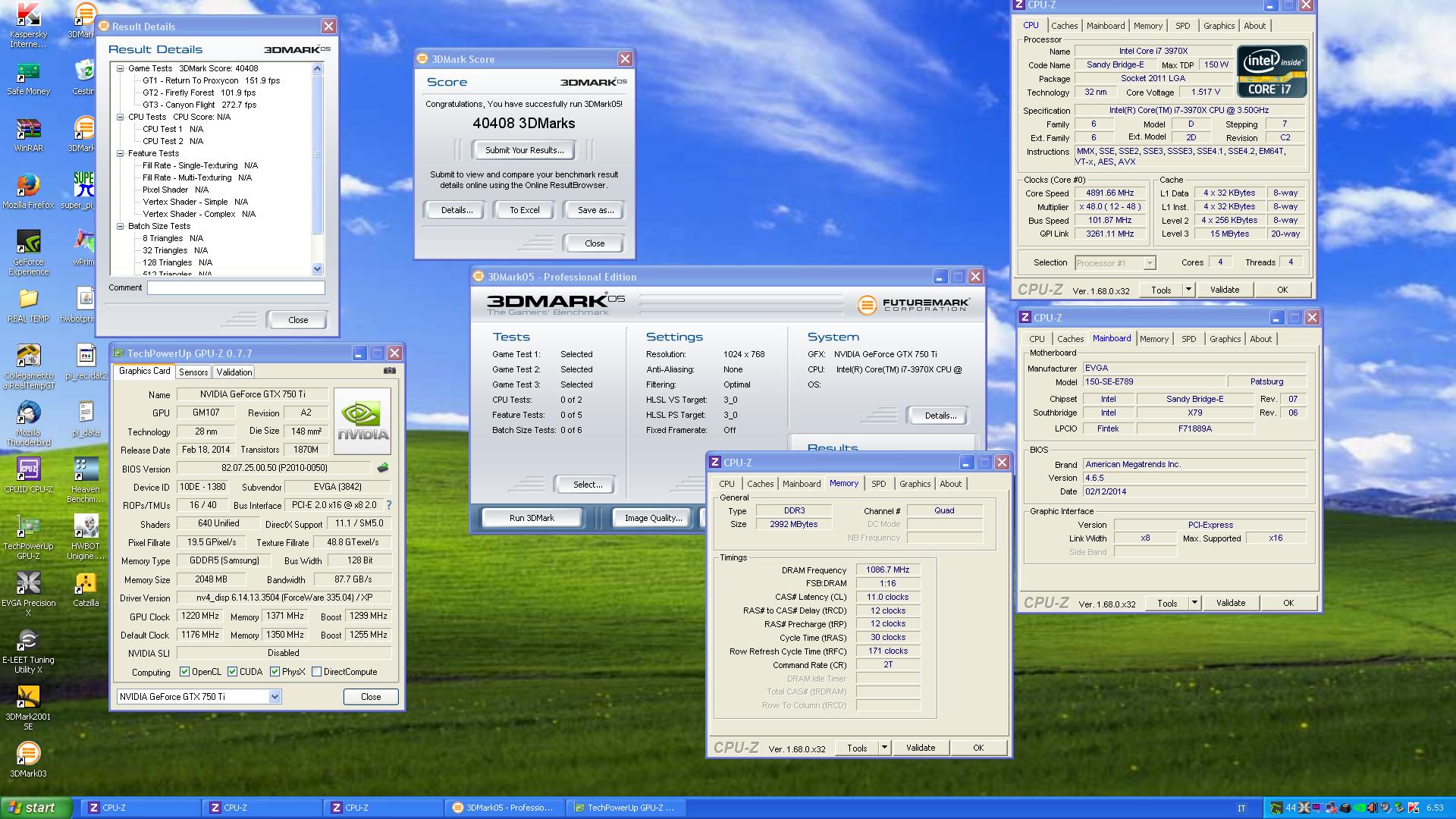The width and height of the screenshot is (1456, 819).
Task: Open the Heaven Benchmark desktop icon
Action: point(86,481)
